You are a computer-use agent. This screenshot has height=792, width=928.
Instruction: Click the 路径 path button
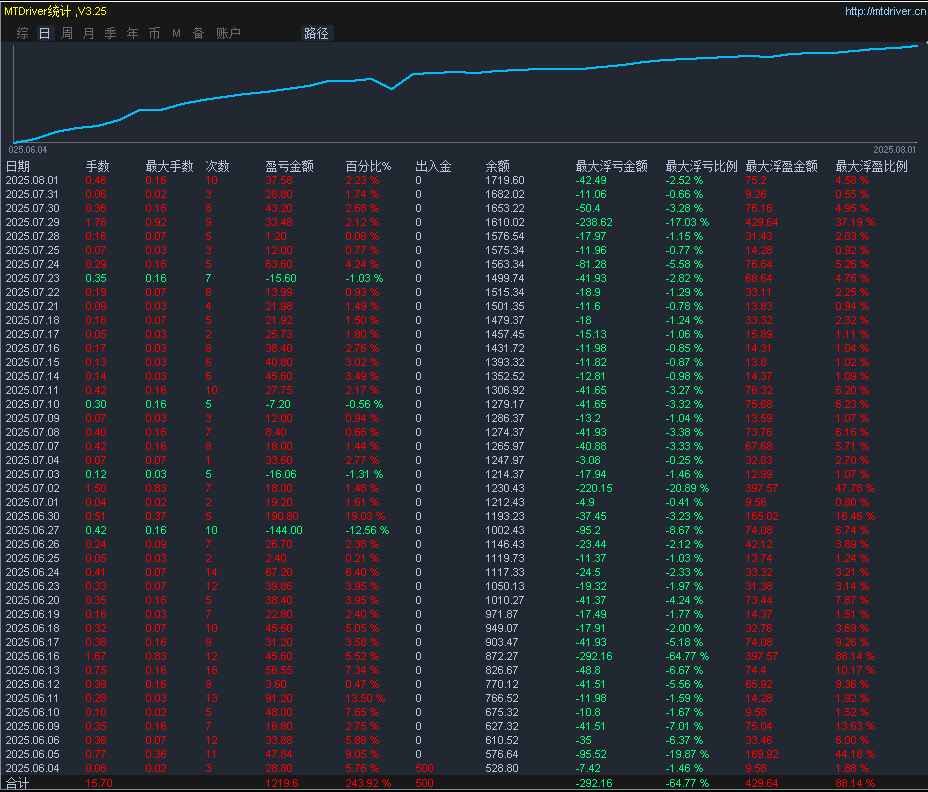click(x=317, y=33)
